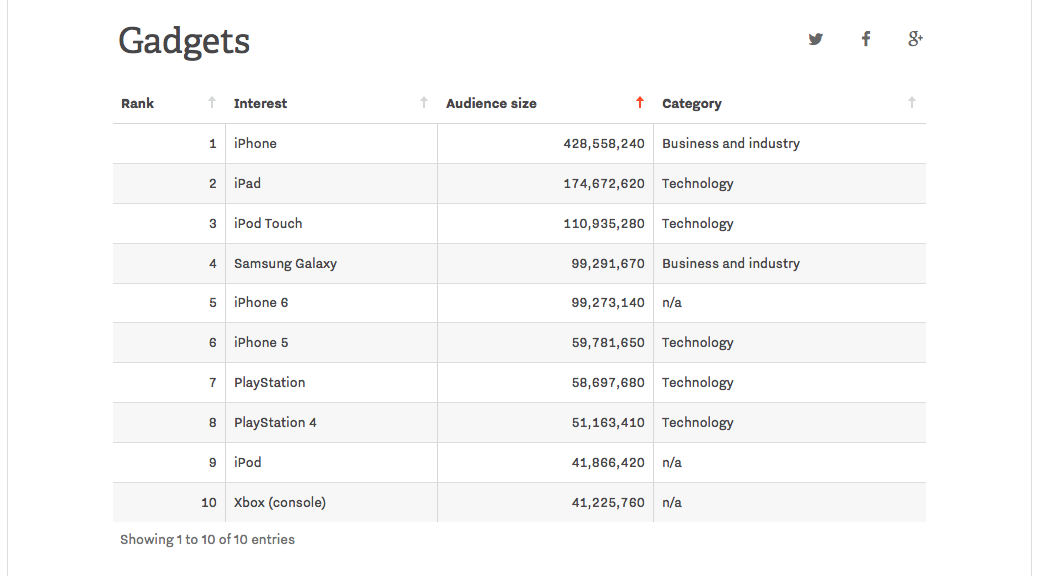Click the Category column sort arrow

point(911,103)
